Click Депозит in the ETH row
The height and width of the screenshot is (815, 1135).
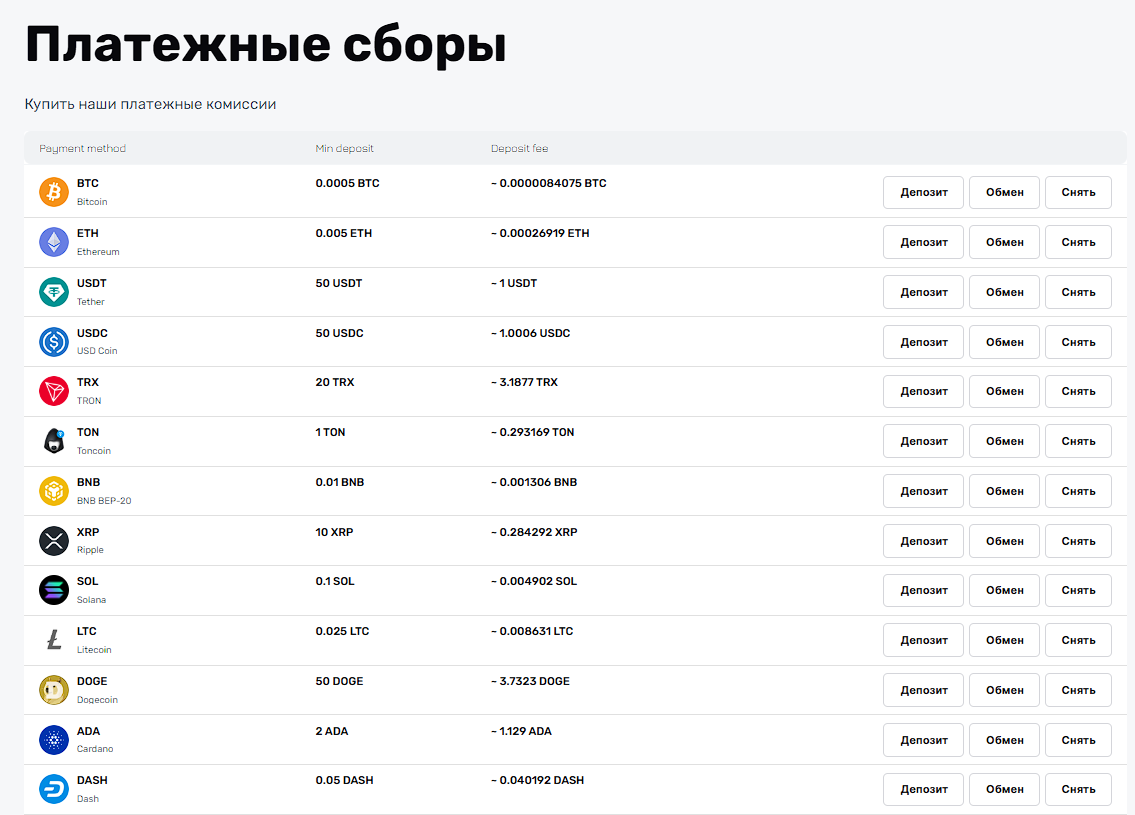pyautogui.click(x=924, y=242)
